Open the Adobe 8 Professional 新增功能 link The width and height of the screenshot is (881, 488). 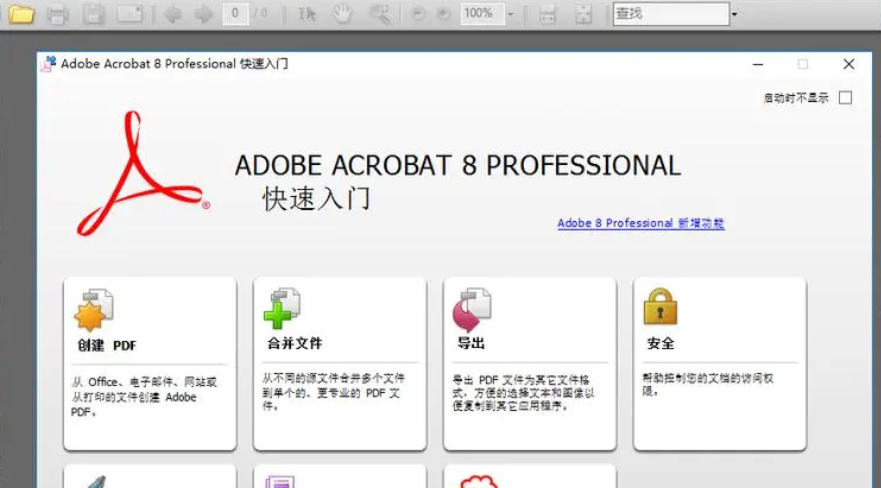click(x=641, y=224)
